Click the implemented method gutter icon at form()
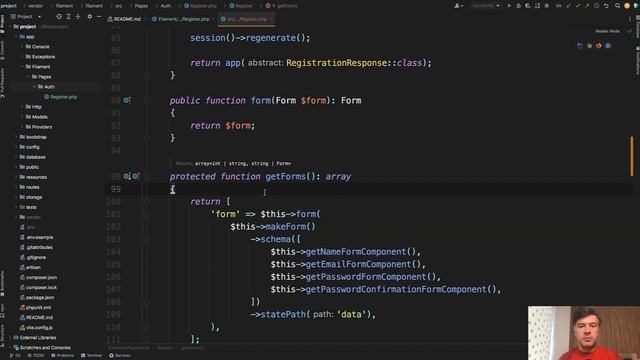640x360 pixels. [127, 100]
